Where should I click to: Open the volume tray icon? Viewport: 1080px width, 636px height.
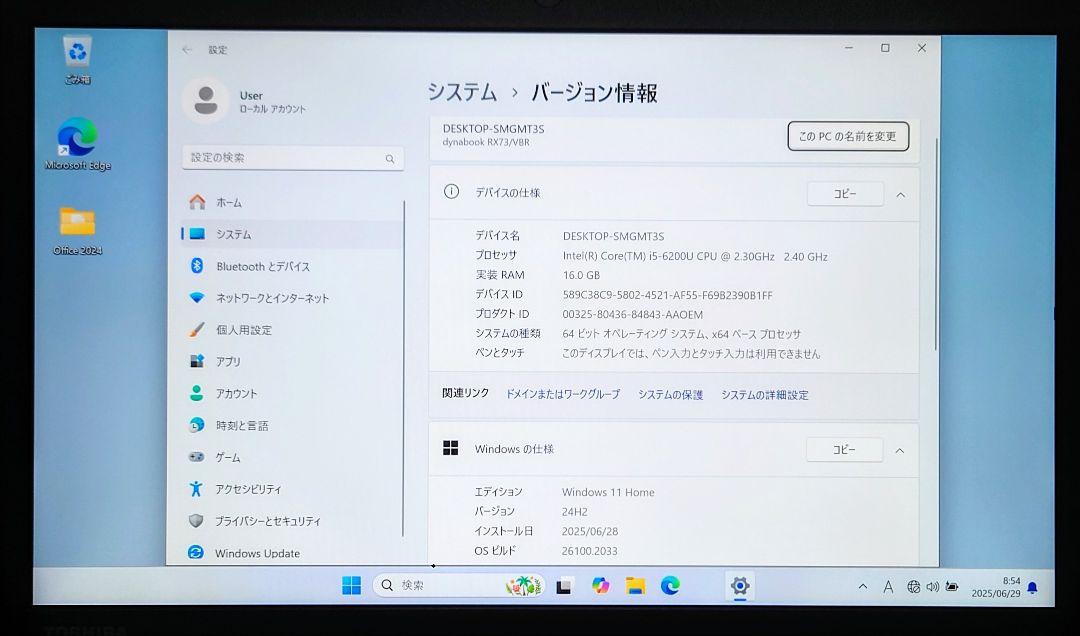(x=933, y=587)
